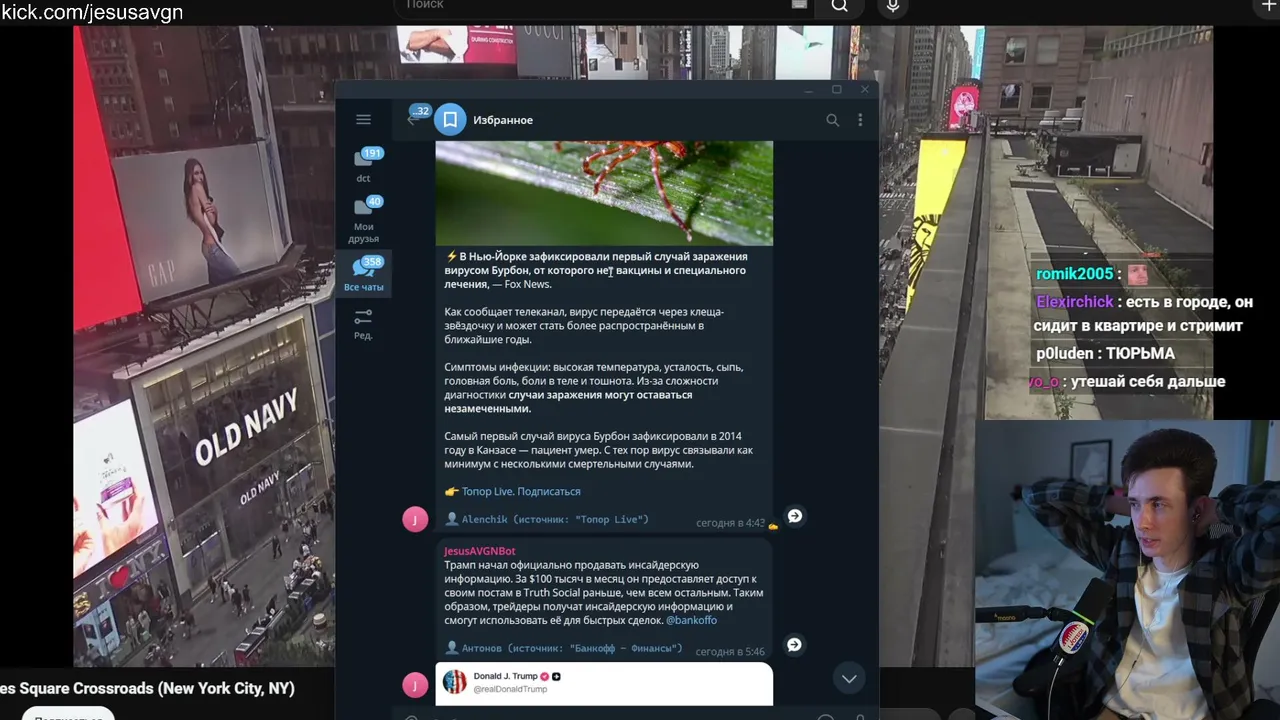The height and width of the screenshot is (720, 1280).
Task: Click the romik2005 username in stream chat
Action: 1075,274
